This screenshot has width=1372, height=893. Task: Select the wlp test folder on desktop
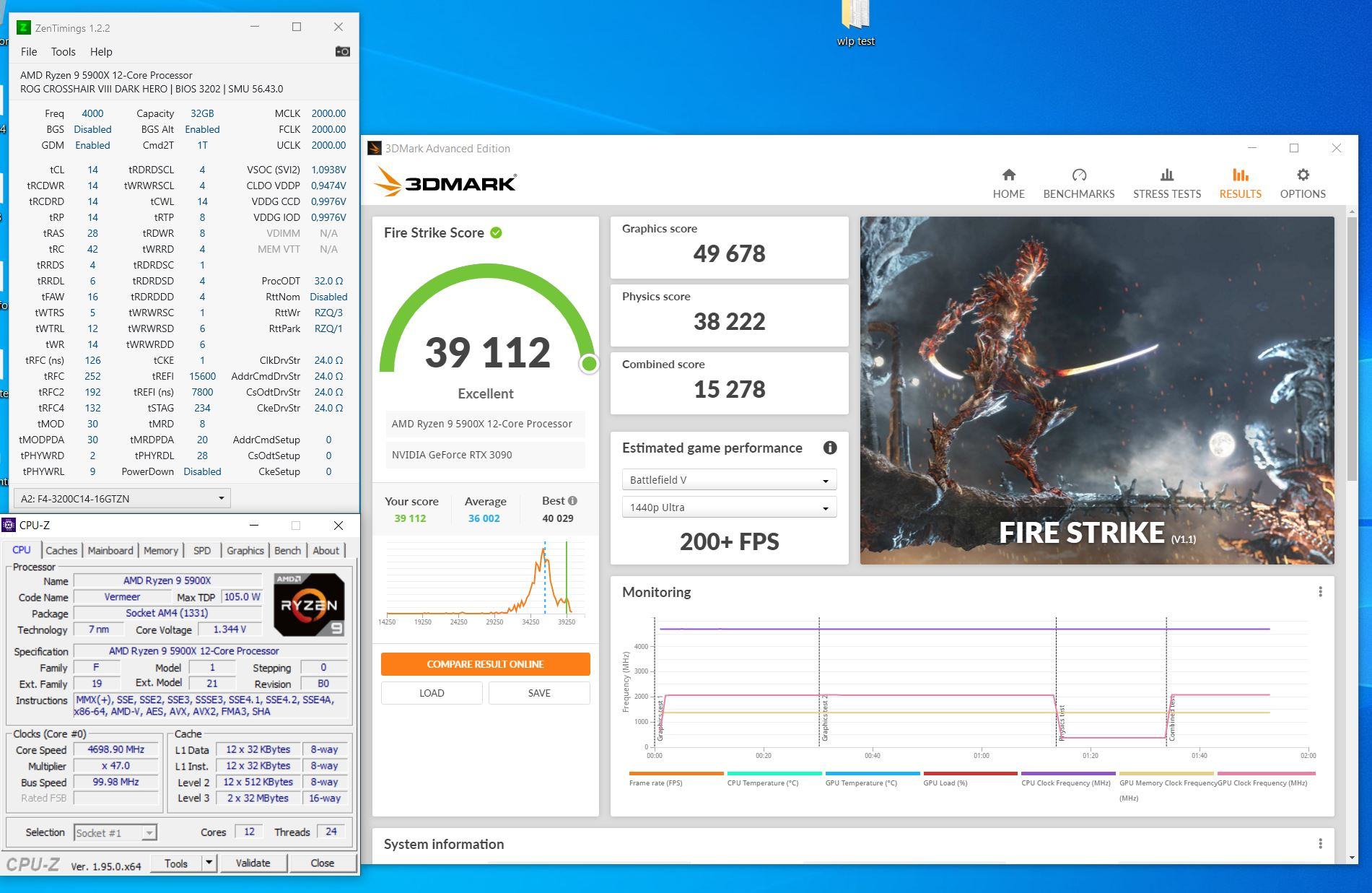pyautogui.click(x=856, y=23)
